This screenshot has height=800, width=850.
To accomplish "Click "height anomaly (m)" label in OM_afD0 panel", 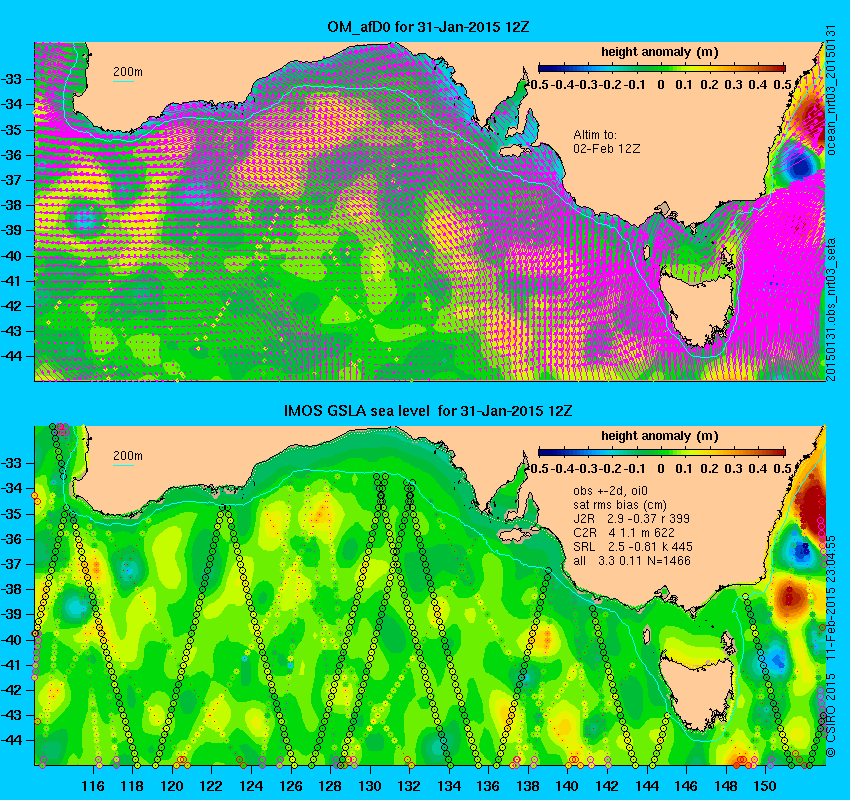I will tap(660, 52).
